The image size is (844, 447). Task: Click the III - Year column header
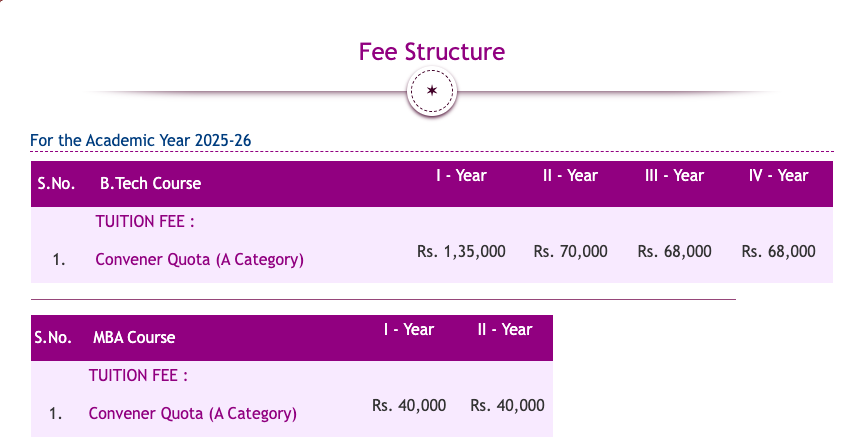click(x=674, y=176)
